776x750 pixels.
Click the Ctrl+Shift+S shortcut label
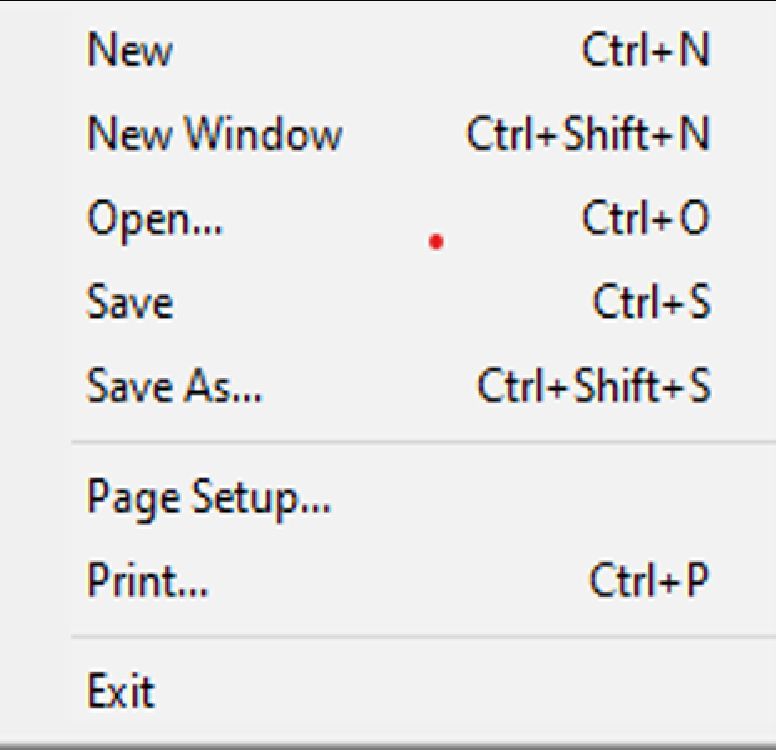594,386
